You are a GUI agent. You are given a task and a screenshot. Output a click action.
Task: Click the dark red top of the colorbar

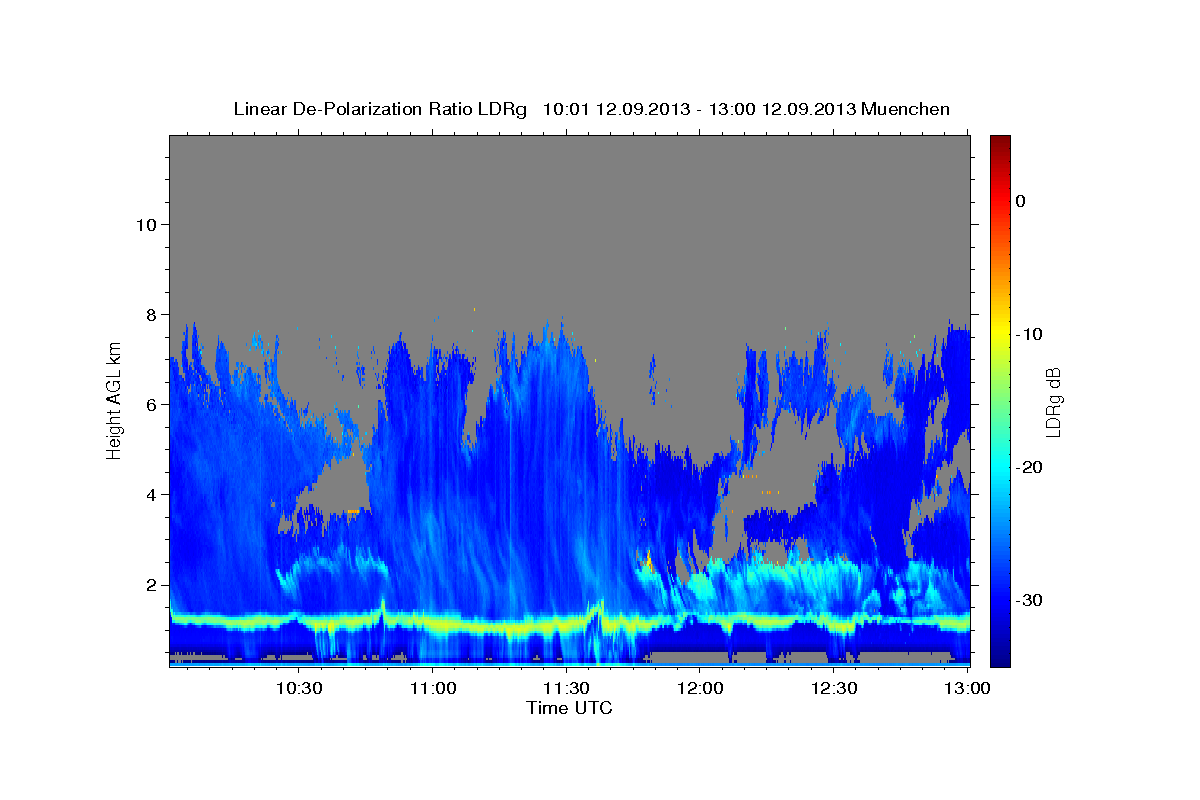(1000, 143)
